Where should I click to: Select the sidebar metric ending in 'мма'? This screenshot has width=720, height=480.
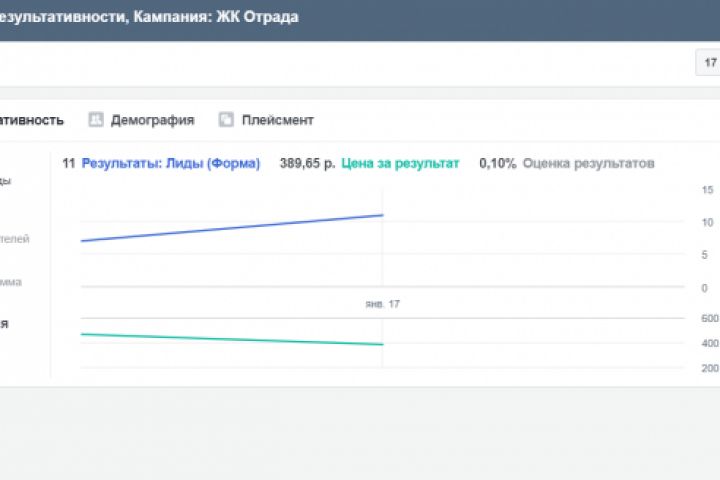12,282
